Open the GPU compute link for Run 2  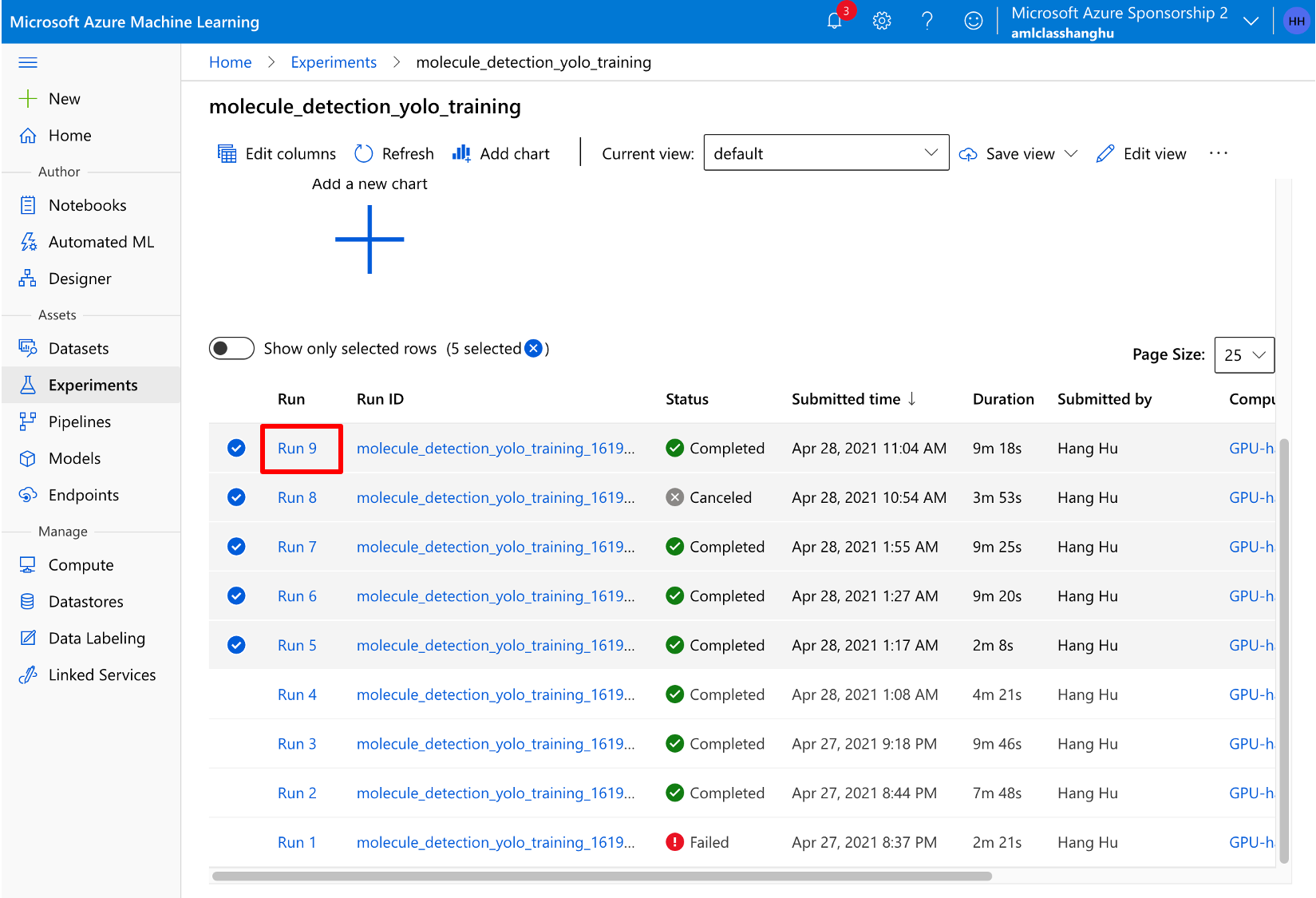click(x=1251, y=793)
